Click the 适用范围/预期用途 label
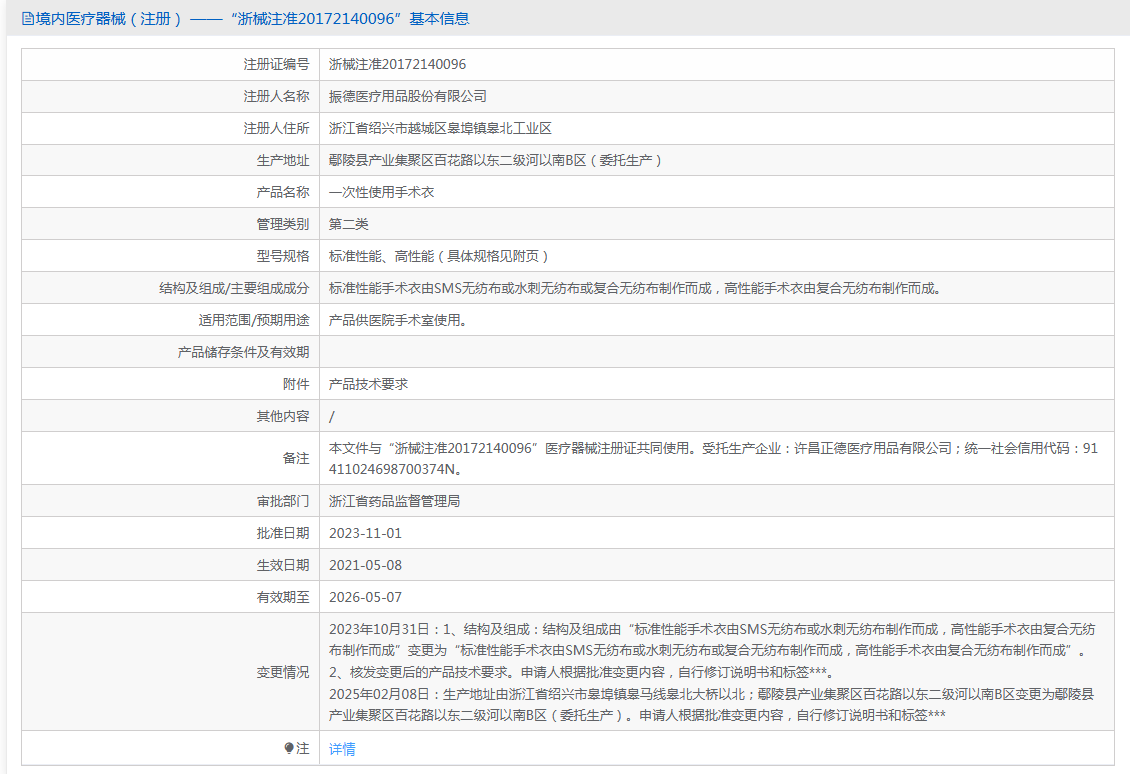This screenshot has width=1130, height=774. click(x=254, y=320)
